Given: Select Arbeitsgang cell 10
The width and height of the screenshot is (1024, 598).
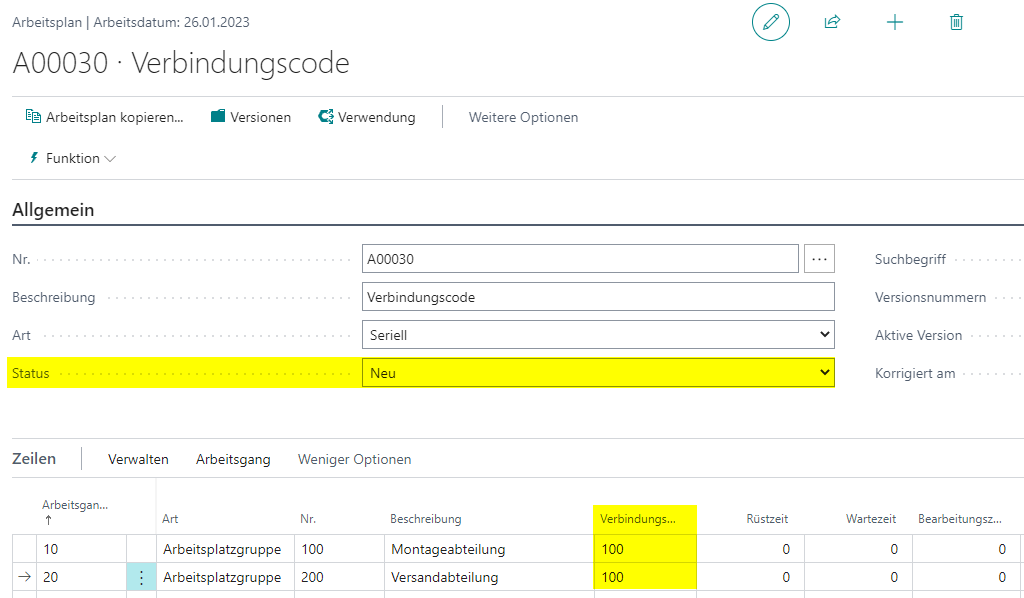Looking at the screenshot, I should tap(82, 549).
